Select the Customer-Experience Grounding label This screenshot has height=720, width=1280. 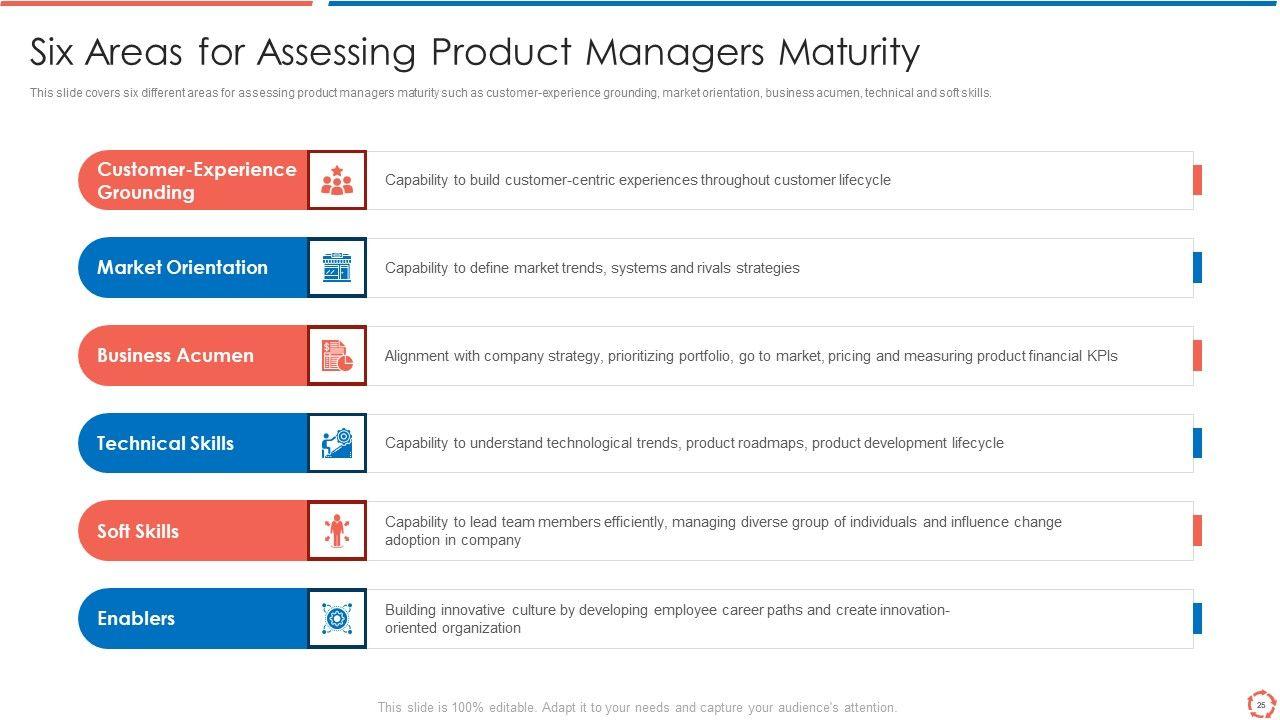click(196, 181)
